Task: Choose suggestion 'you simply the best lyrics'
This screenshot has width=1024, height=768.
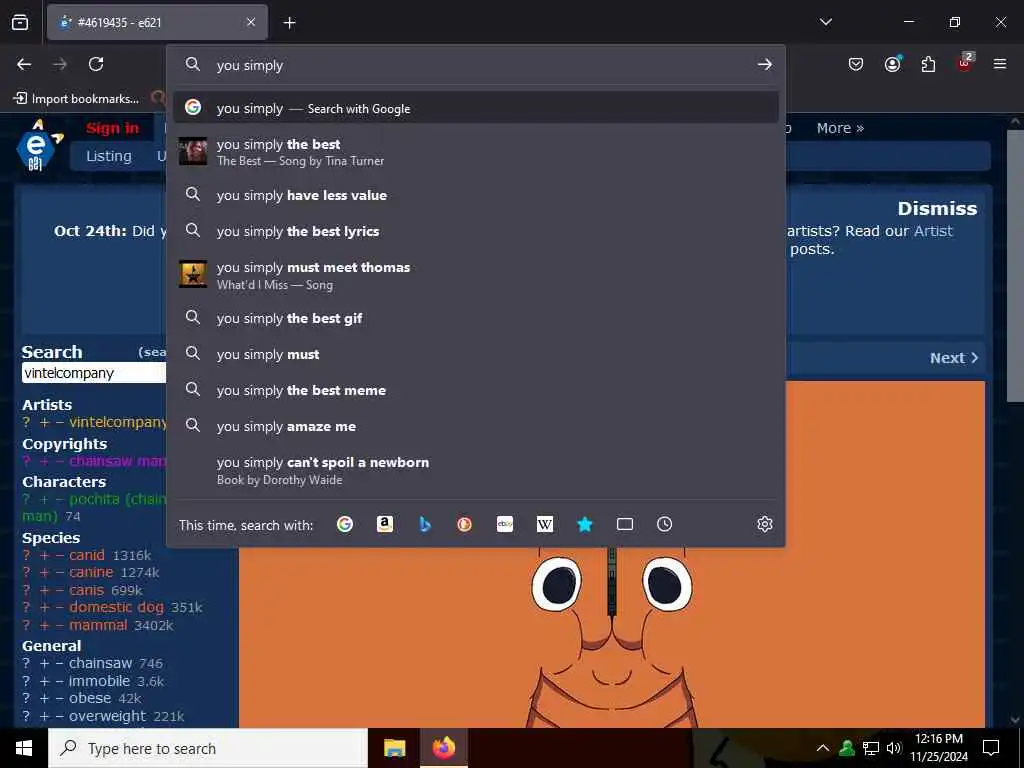Action: (x=475, y=231)
